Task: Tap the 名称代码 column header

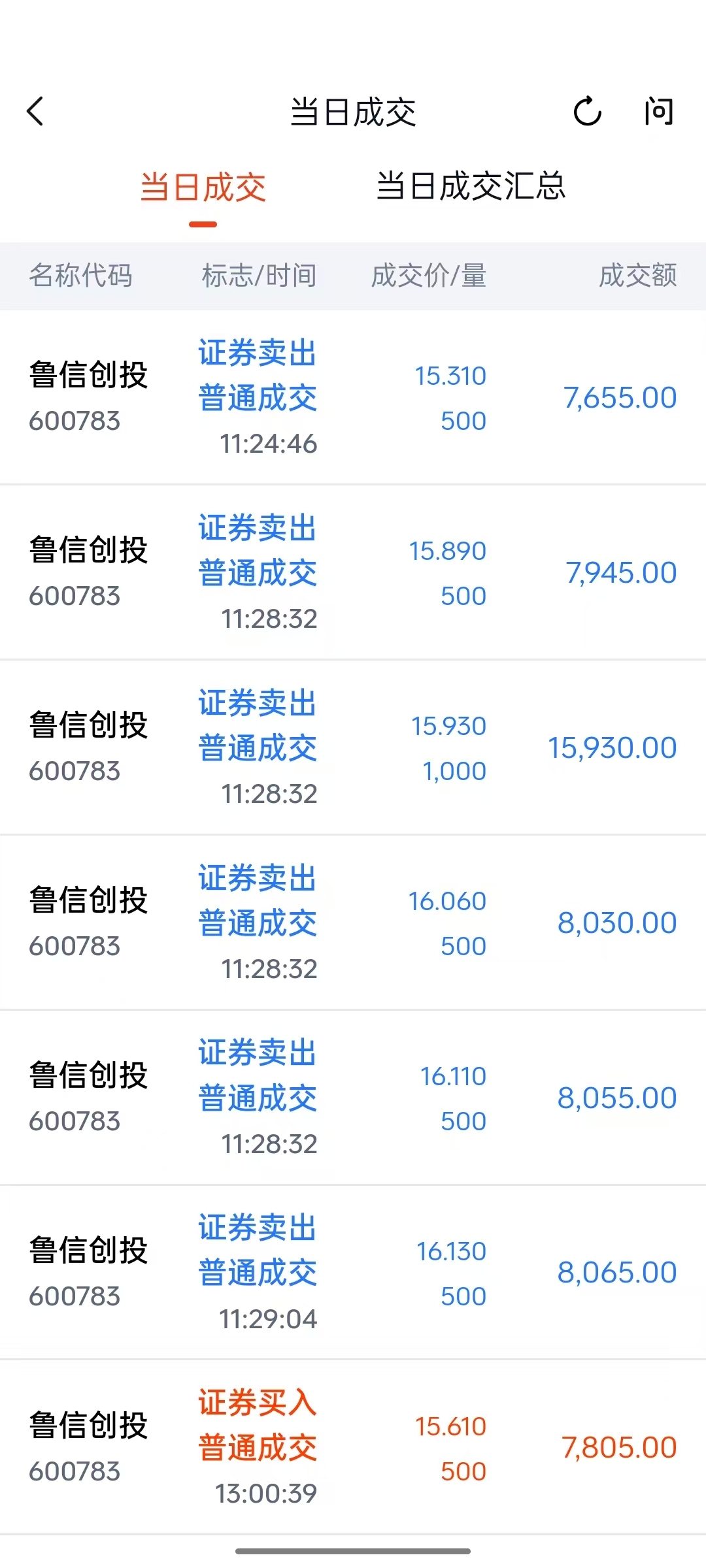Action: (x=80, y=275)
